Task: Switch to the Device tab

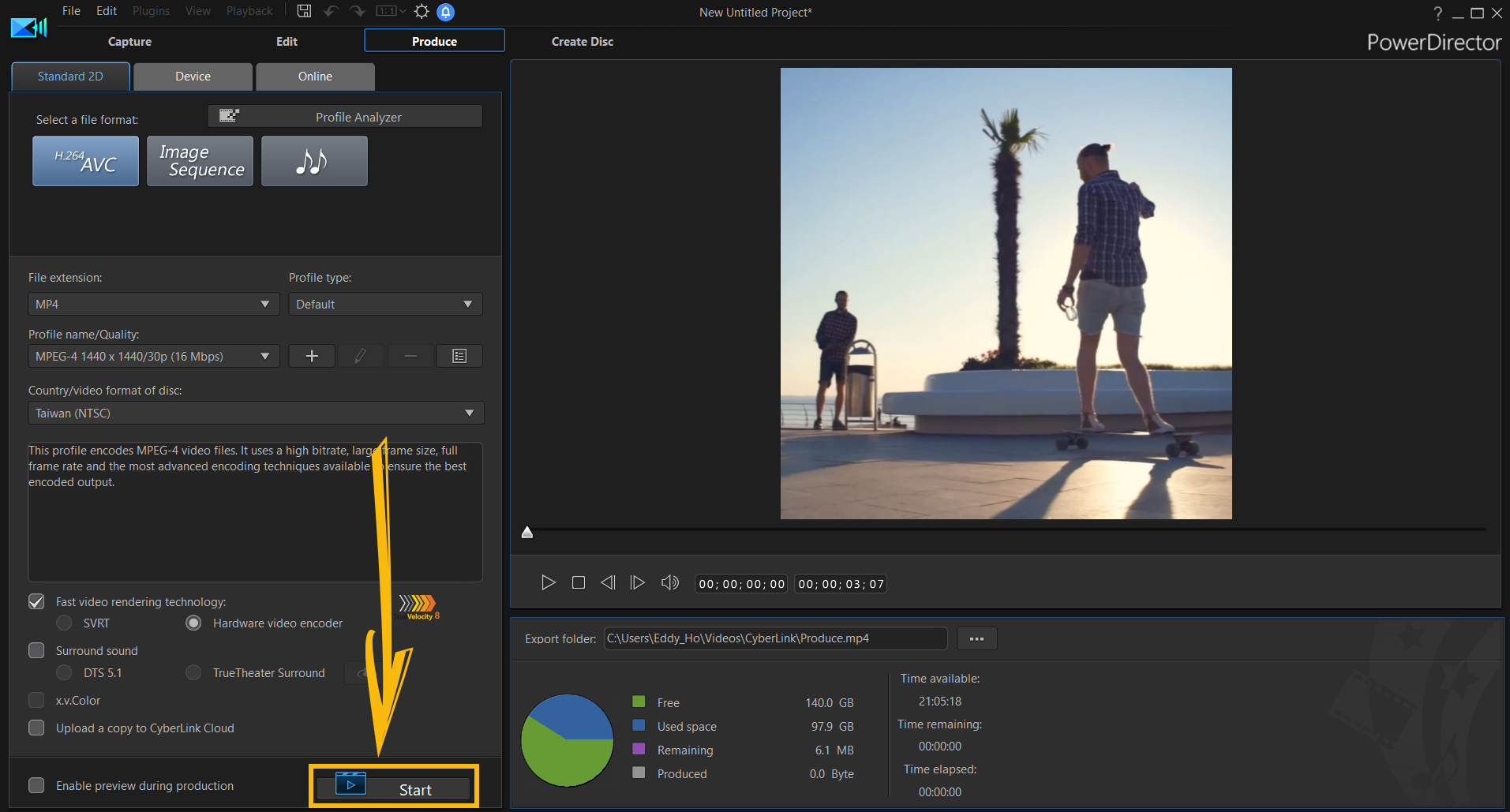Action: pos(193,77)
